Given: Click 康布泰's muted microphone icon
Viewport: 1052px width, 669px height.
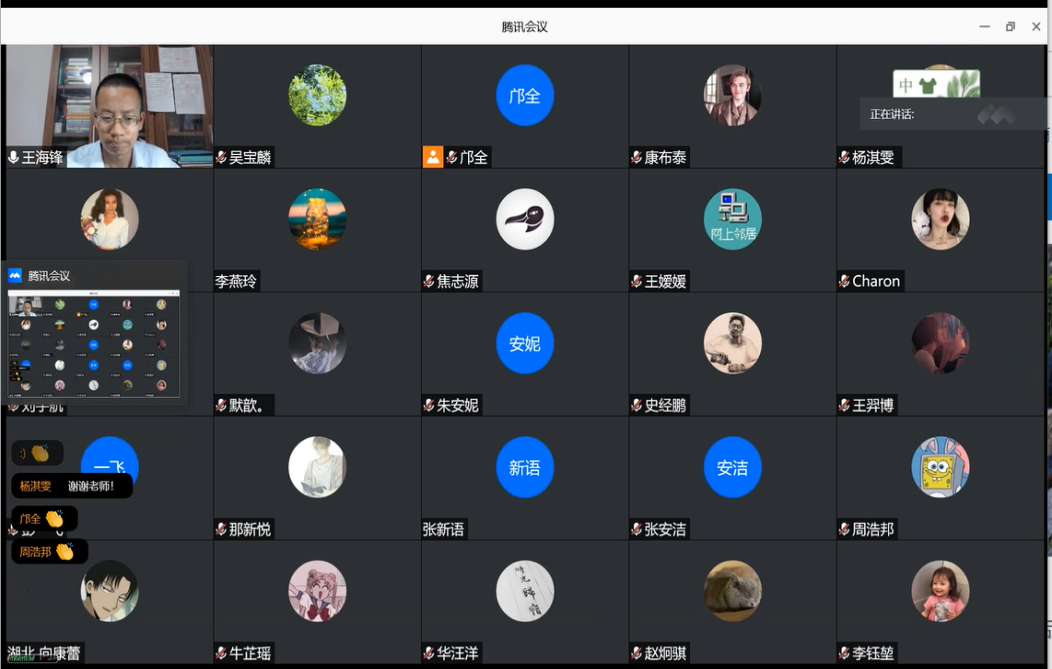Looking at the screenshot, I should pos(637,158).
